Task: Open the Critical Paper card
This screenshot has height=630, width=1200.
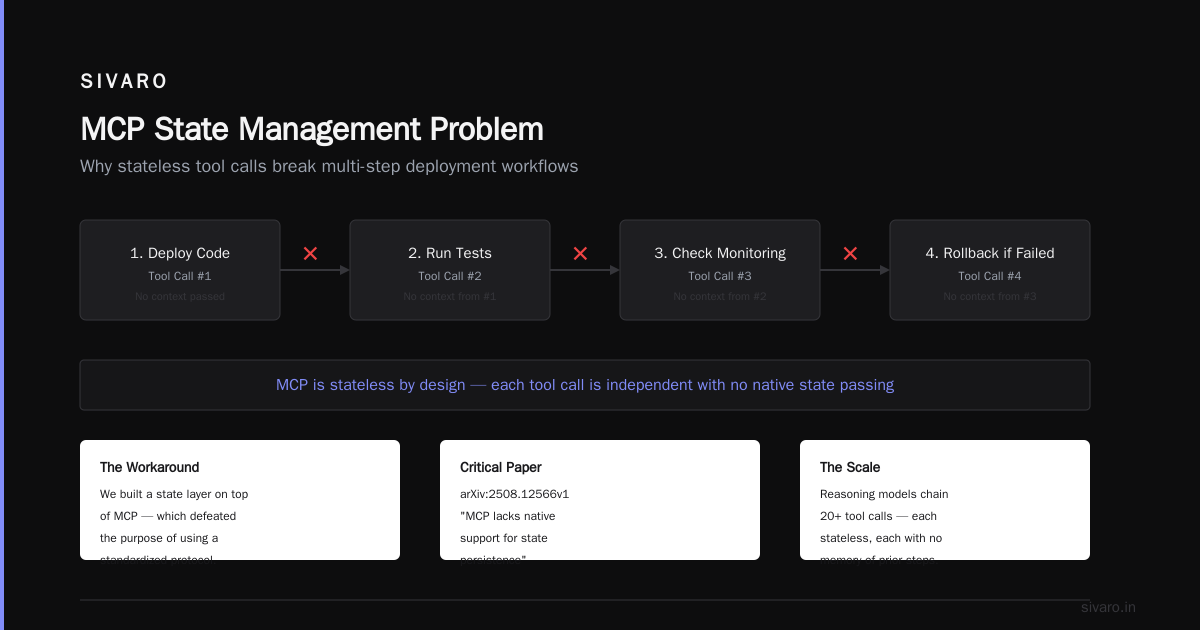Action: click(x=600, y=500)
